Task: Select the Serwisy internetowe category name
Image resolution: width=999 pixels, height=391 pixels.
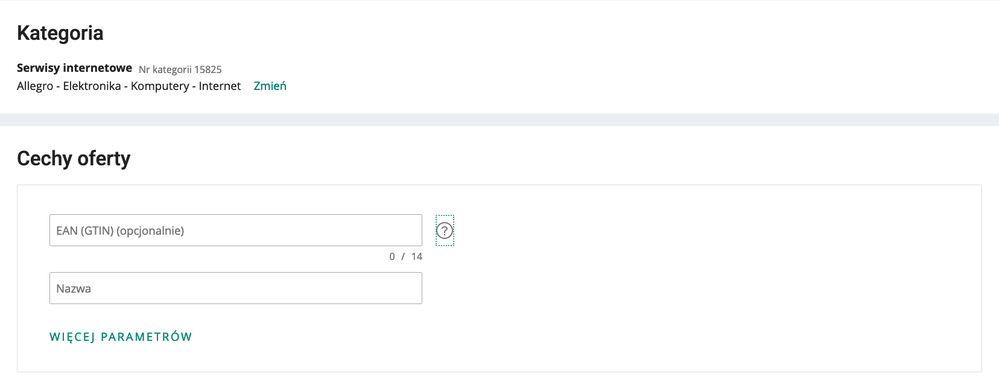Action: 75,68
